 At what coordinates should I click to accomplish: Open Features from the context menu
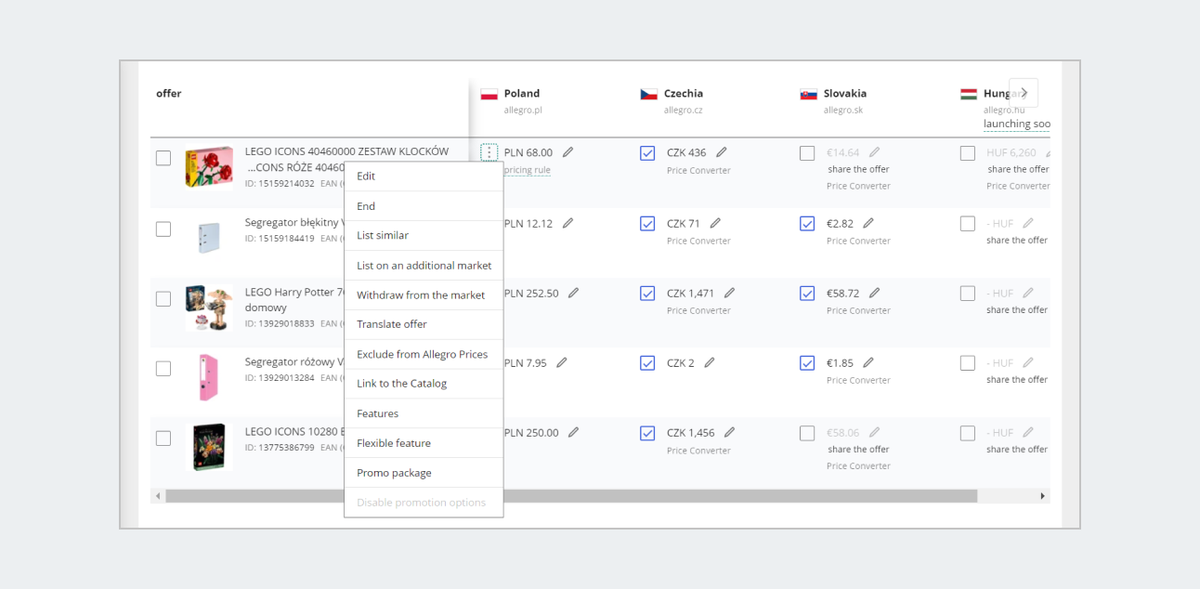point(424,413)
